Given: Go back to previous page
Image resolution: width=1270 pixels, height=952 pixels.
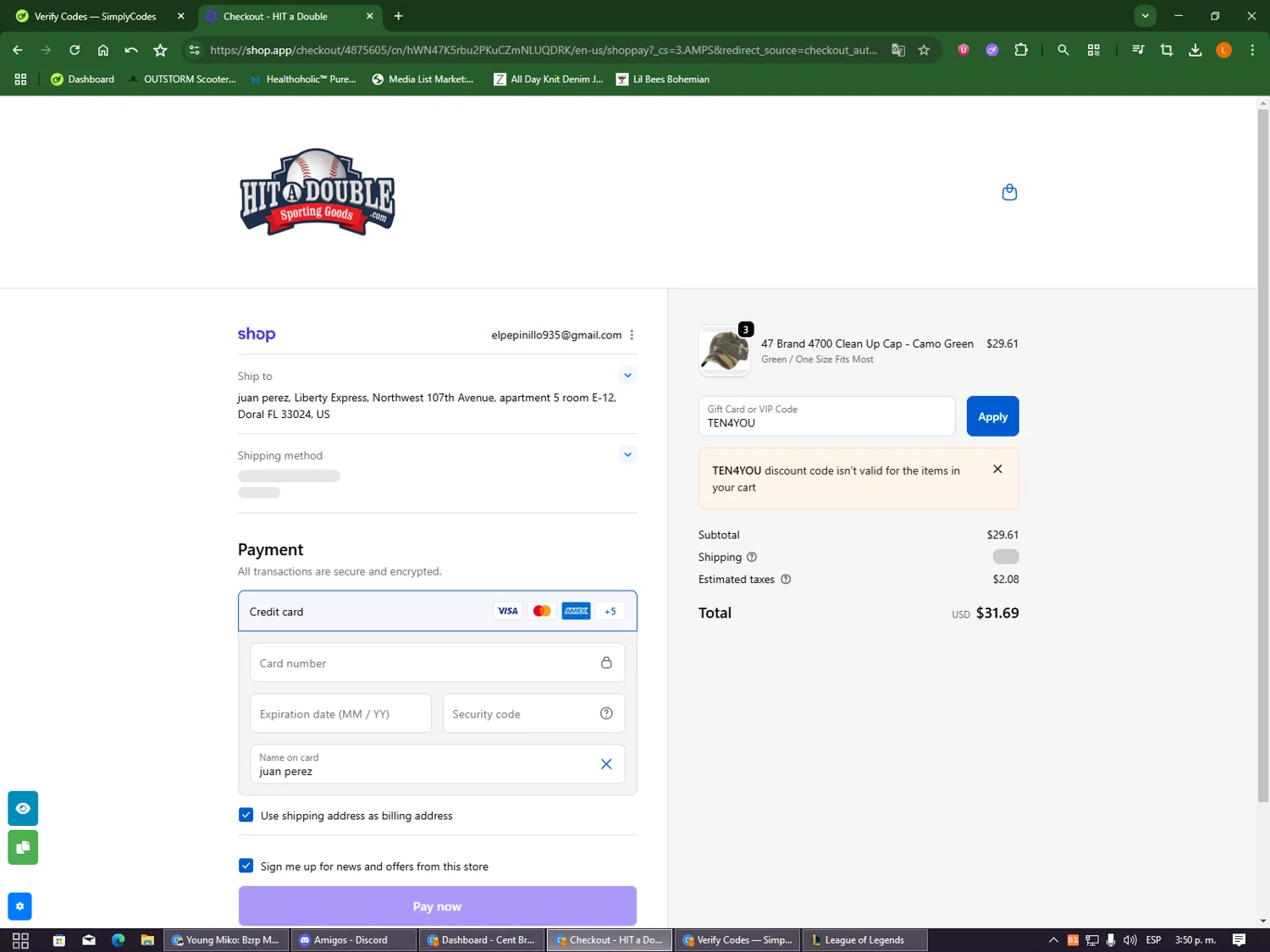Looking at the screenshot, I should coord(18,50).
